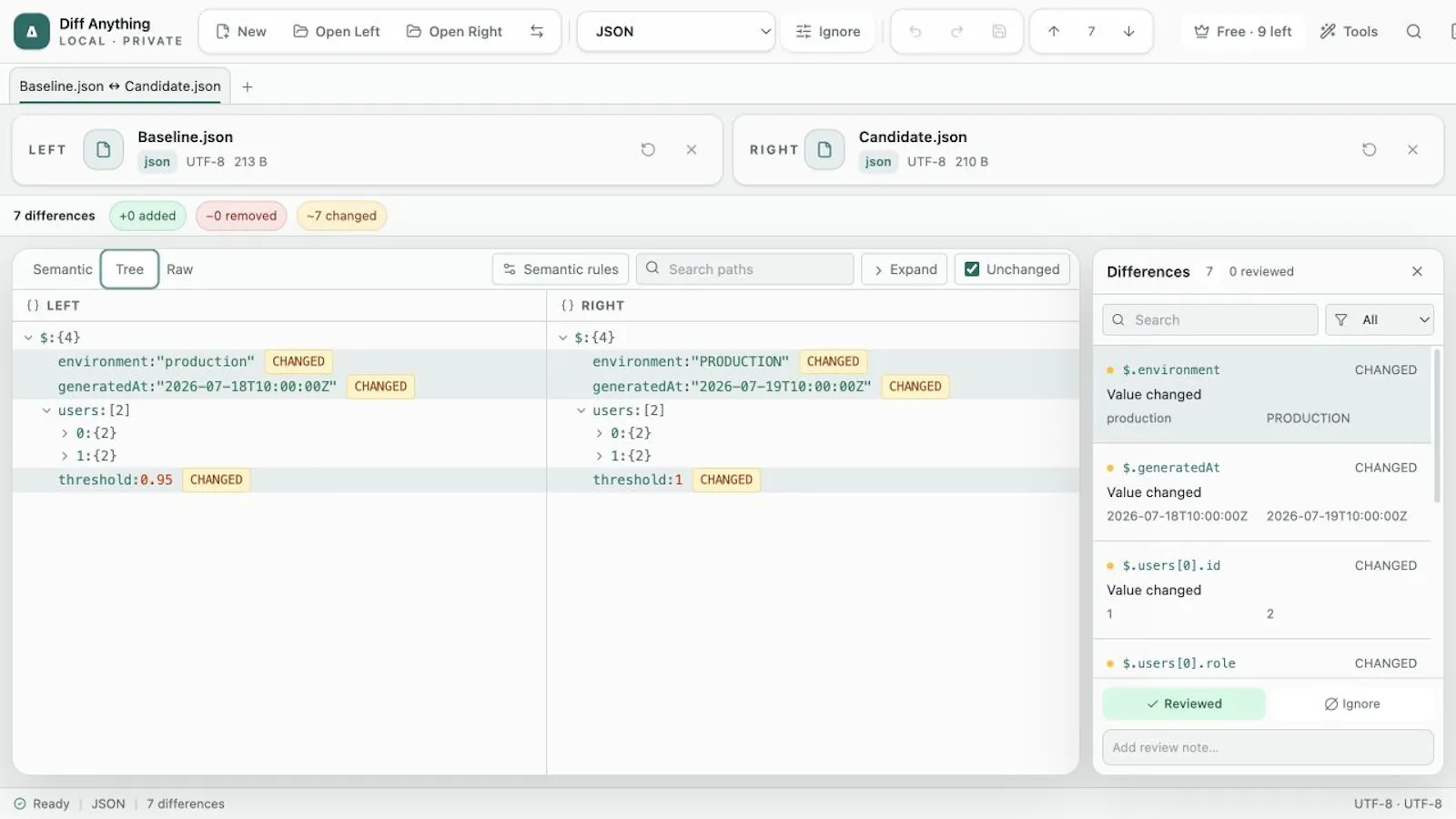Swap left and right files
The height and width of the screenshot is (819, 1456).
click(x=537, y=32)
